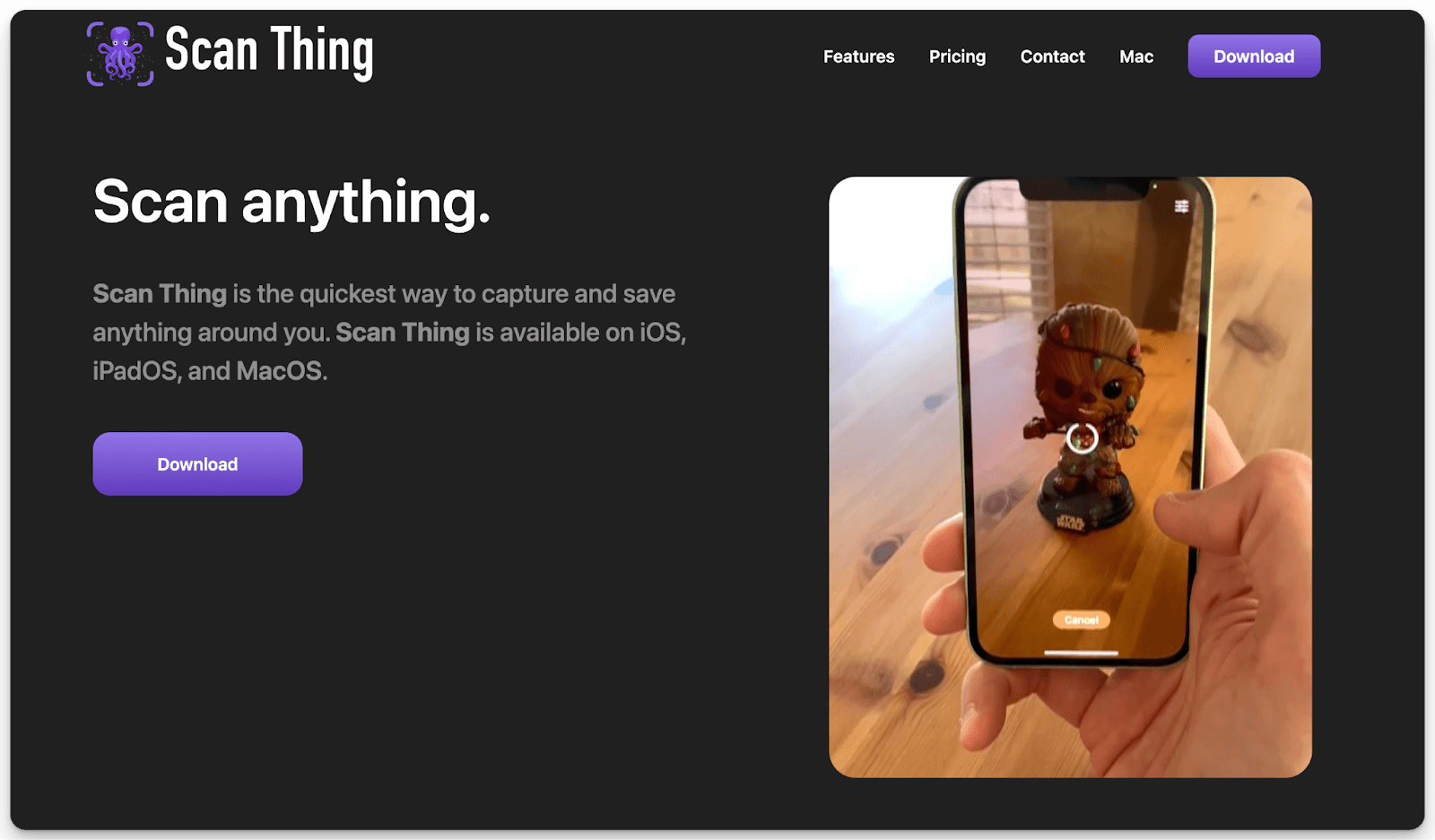Tap the settings icon on phone screen
The width and height of the screenshot is (1435, 840).
(x=1181, y=206)
